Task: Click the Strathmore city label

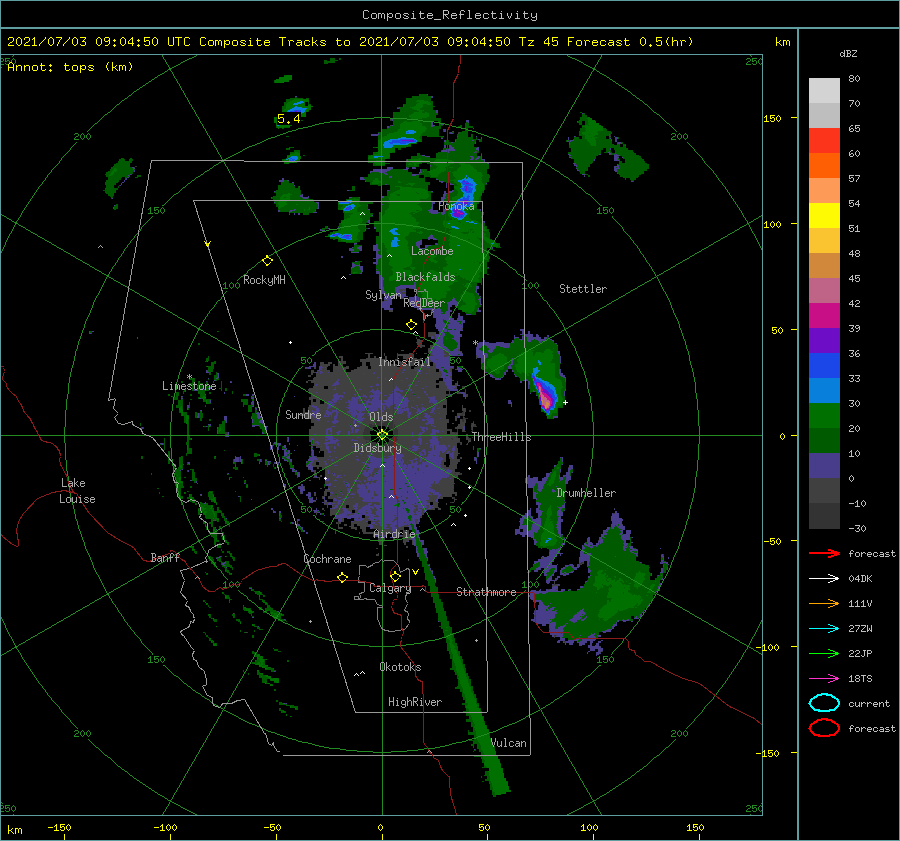Action: (x=486, y=592)
